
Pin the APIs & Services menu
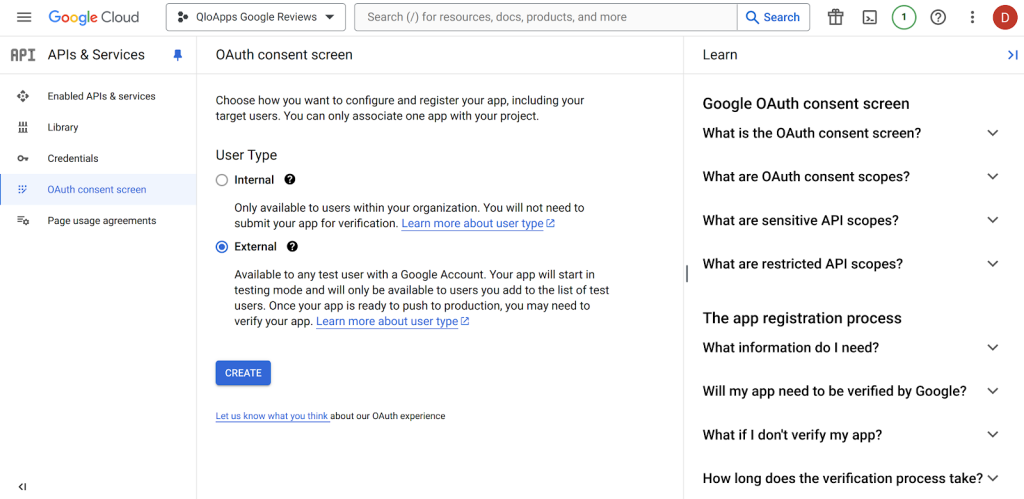[x=178, y=55]
